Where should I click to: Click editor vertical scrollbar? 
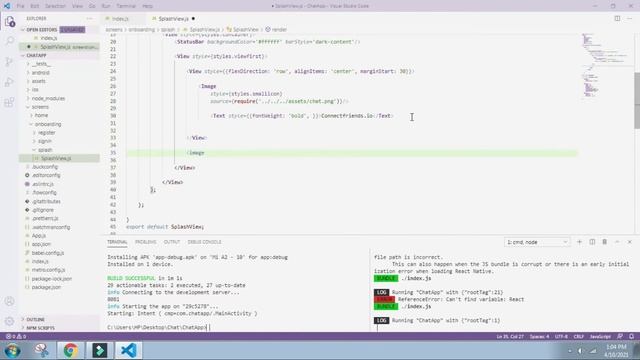637,101
